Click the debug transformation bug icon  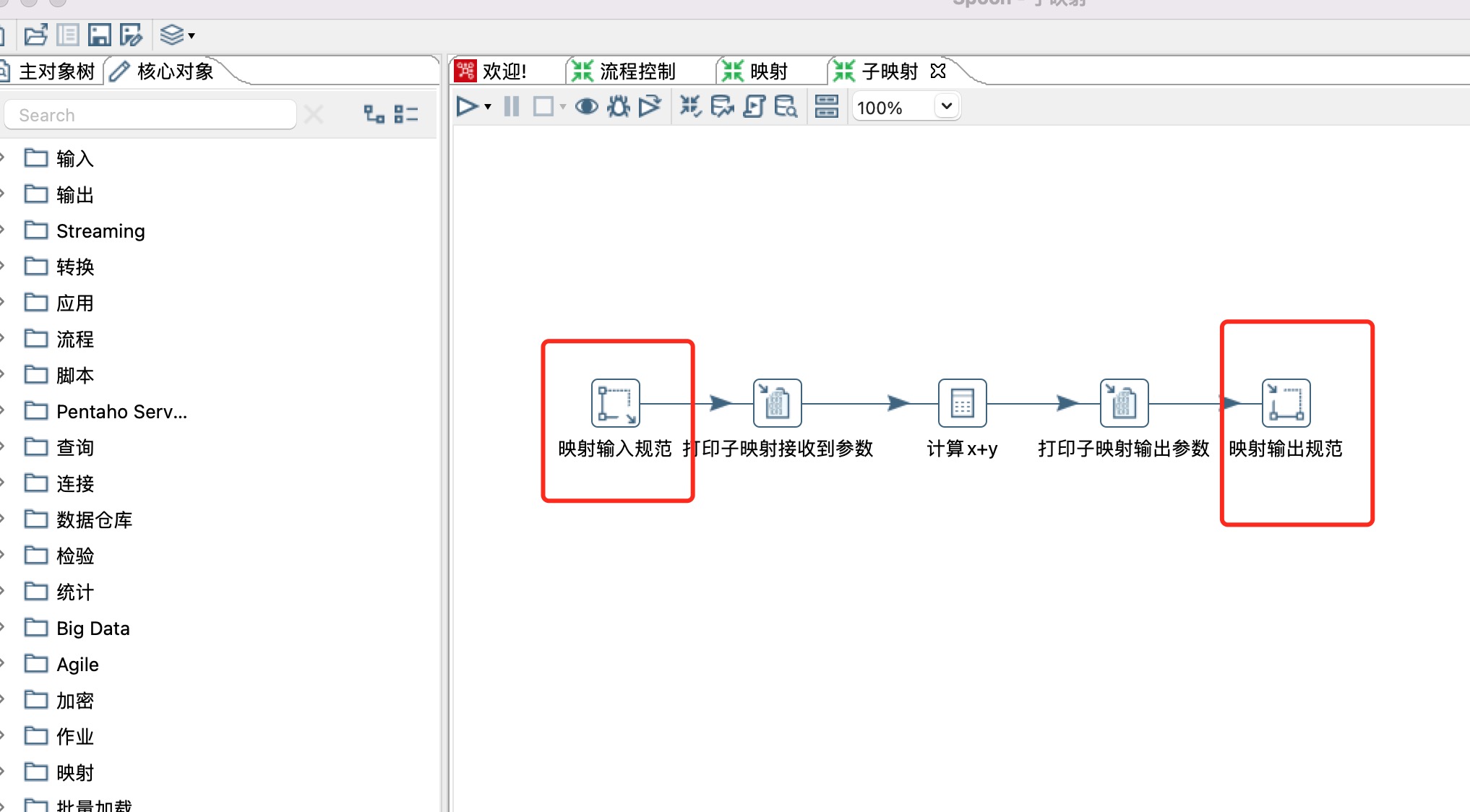click(x=619, y=107)
